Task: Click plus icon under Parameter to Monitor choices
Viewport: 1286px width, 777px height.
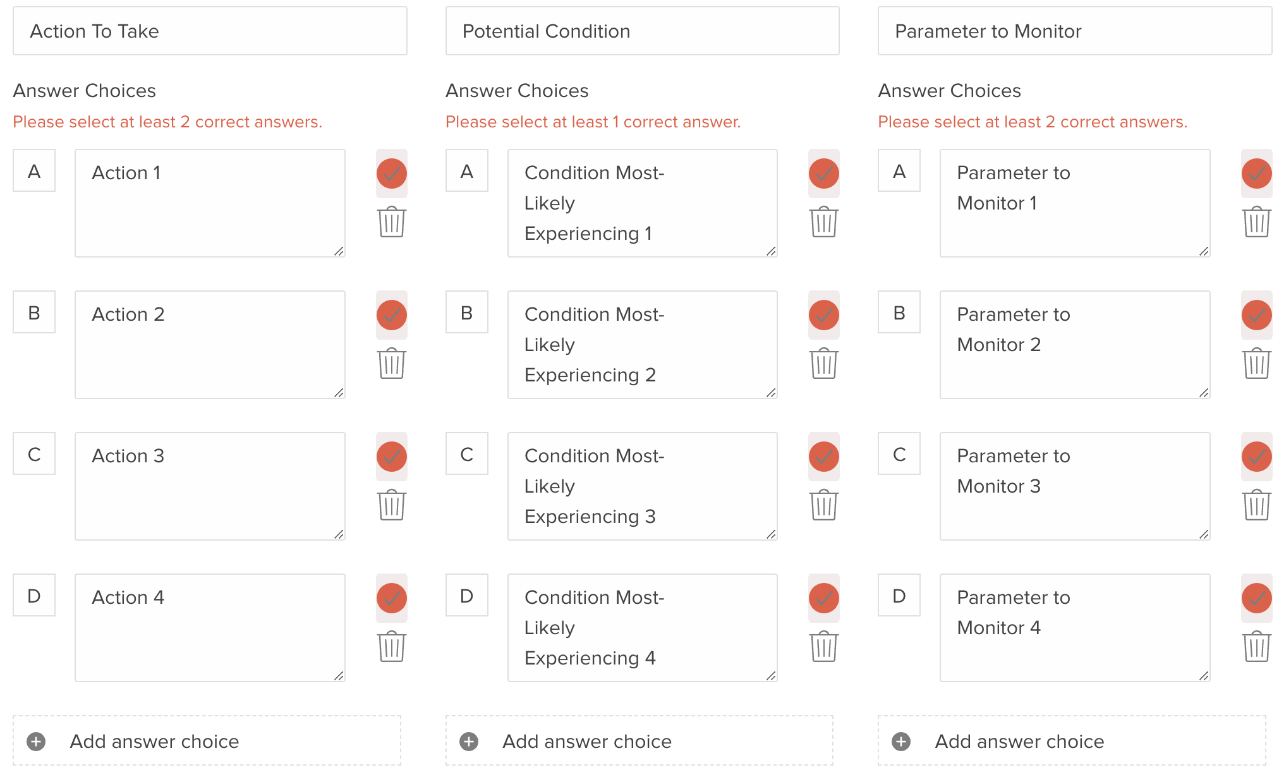Action: click(901, 742)
